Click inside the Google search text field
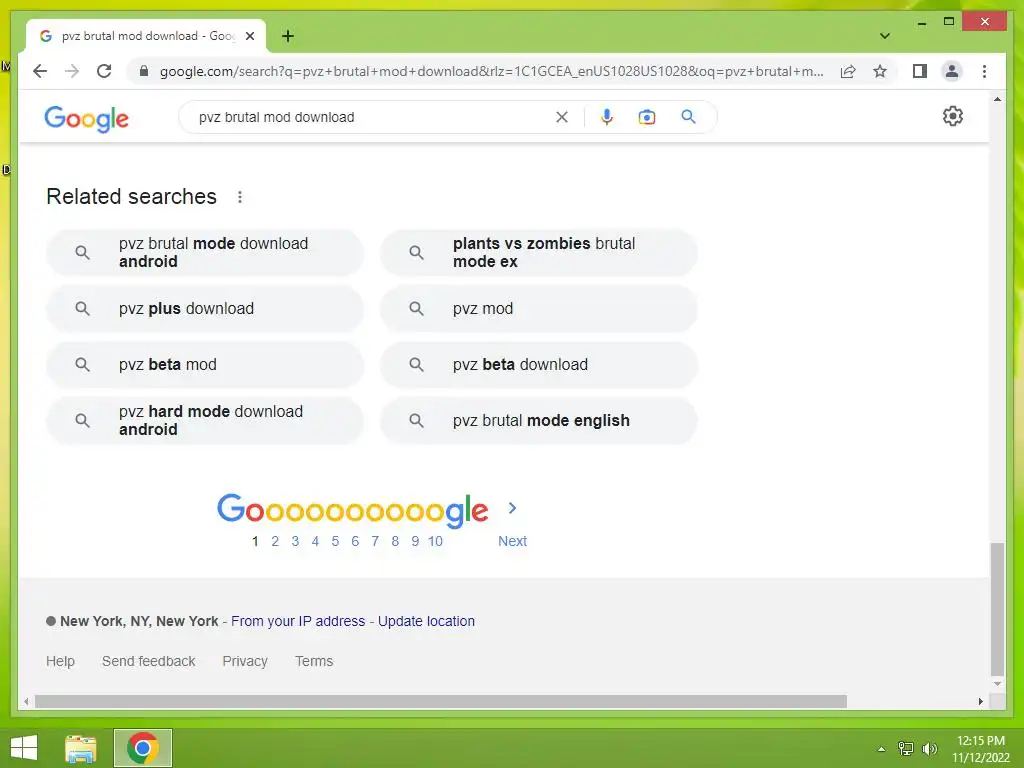1024x768 pixels. pyautogui.click(x=372, y=117)
